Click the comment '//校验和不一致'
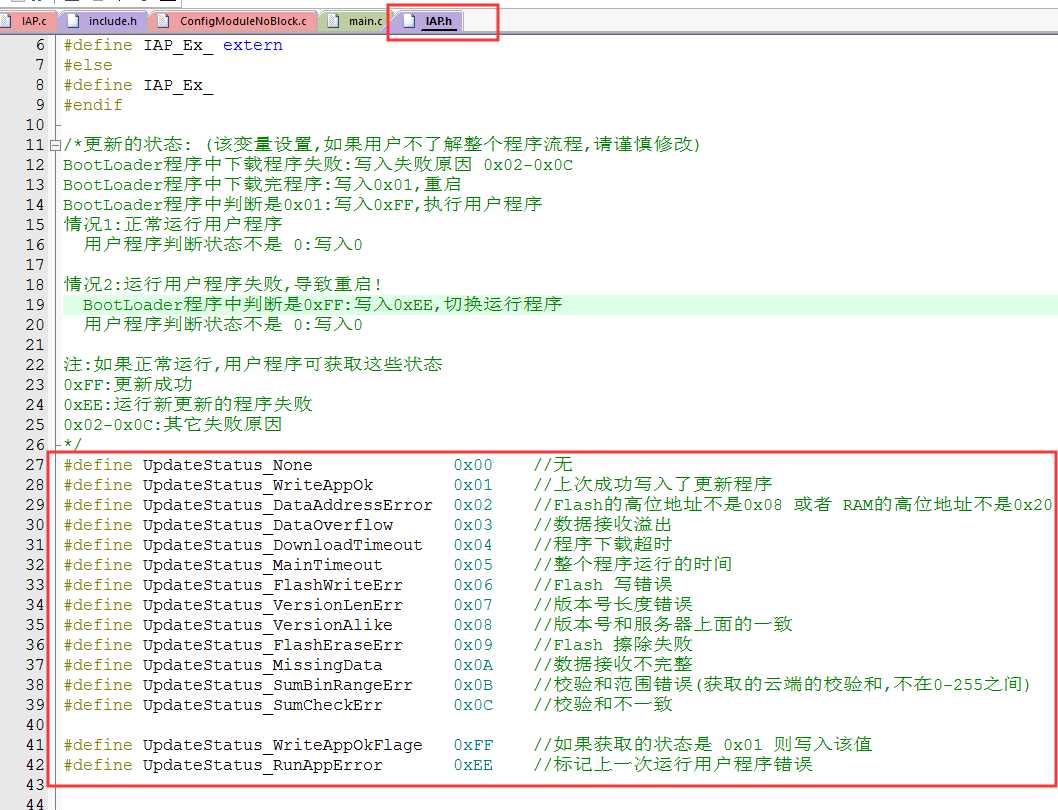This screenshot has height=810, width=1058. pos(603,705)
